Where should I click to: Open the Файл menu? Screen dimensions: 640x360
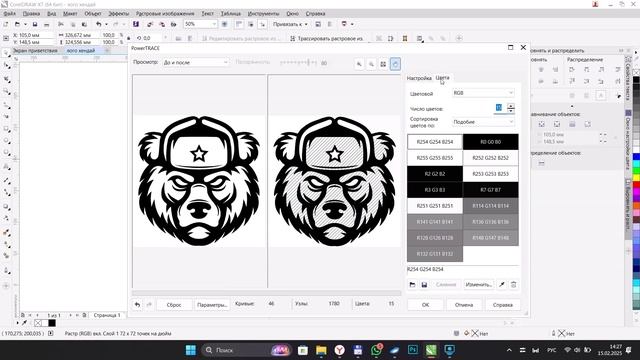[10, 13]
